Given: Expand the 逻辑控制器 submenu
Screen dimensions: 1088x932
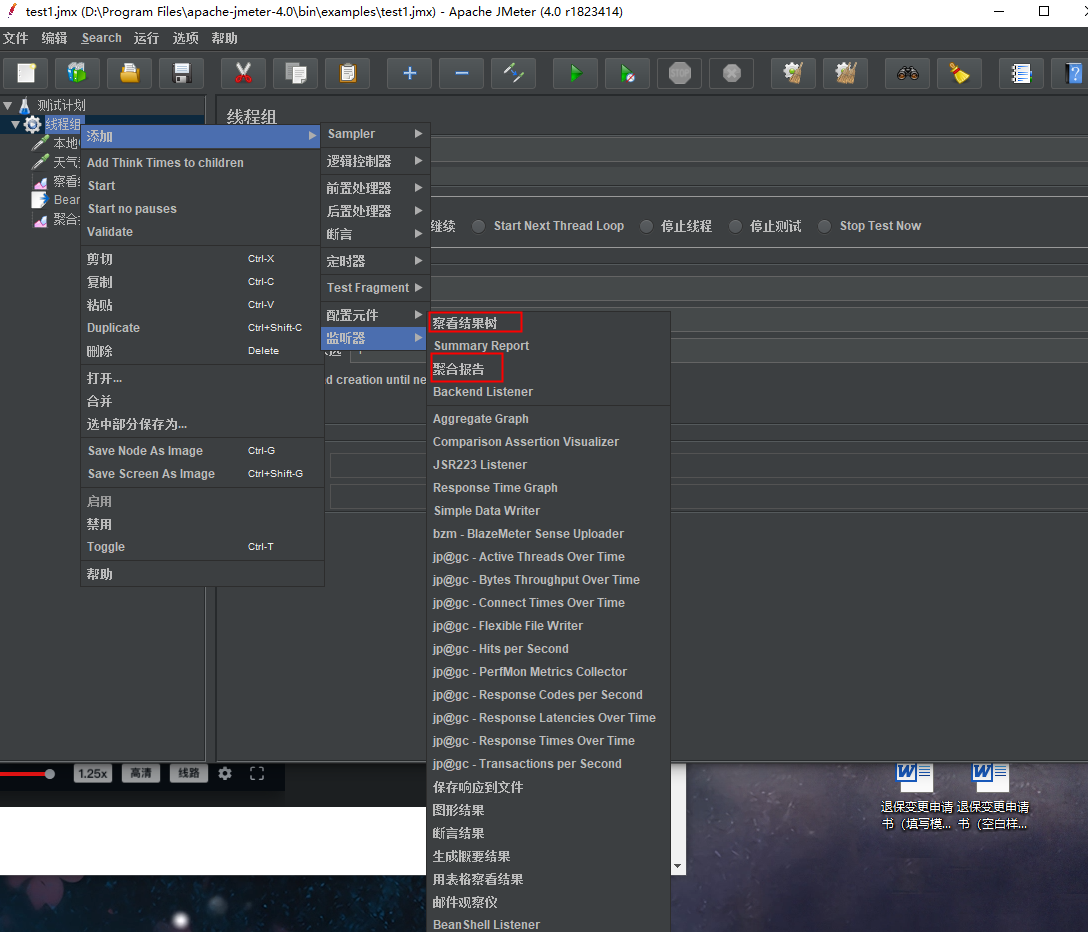Looking at the screenshot, I should coord(375,161).
